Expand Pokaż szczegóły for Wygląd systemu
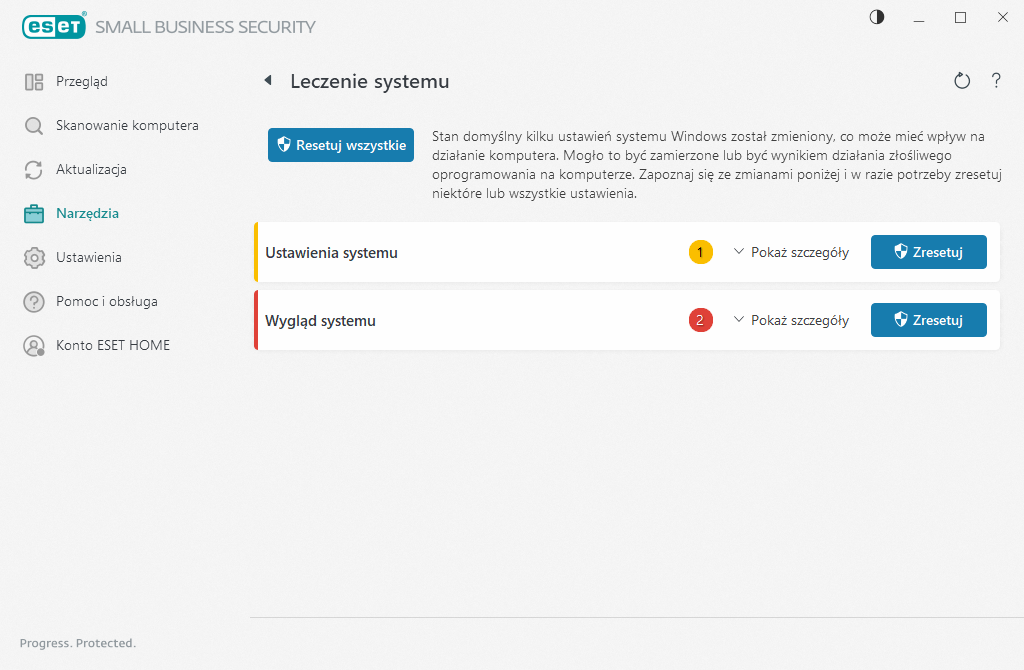This screenshot has width=1024, height=670. click(x=791, y=320)
